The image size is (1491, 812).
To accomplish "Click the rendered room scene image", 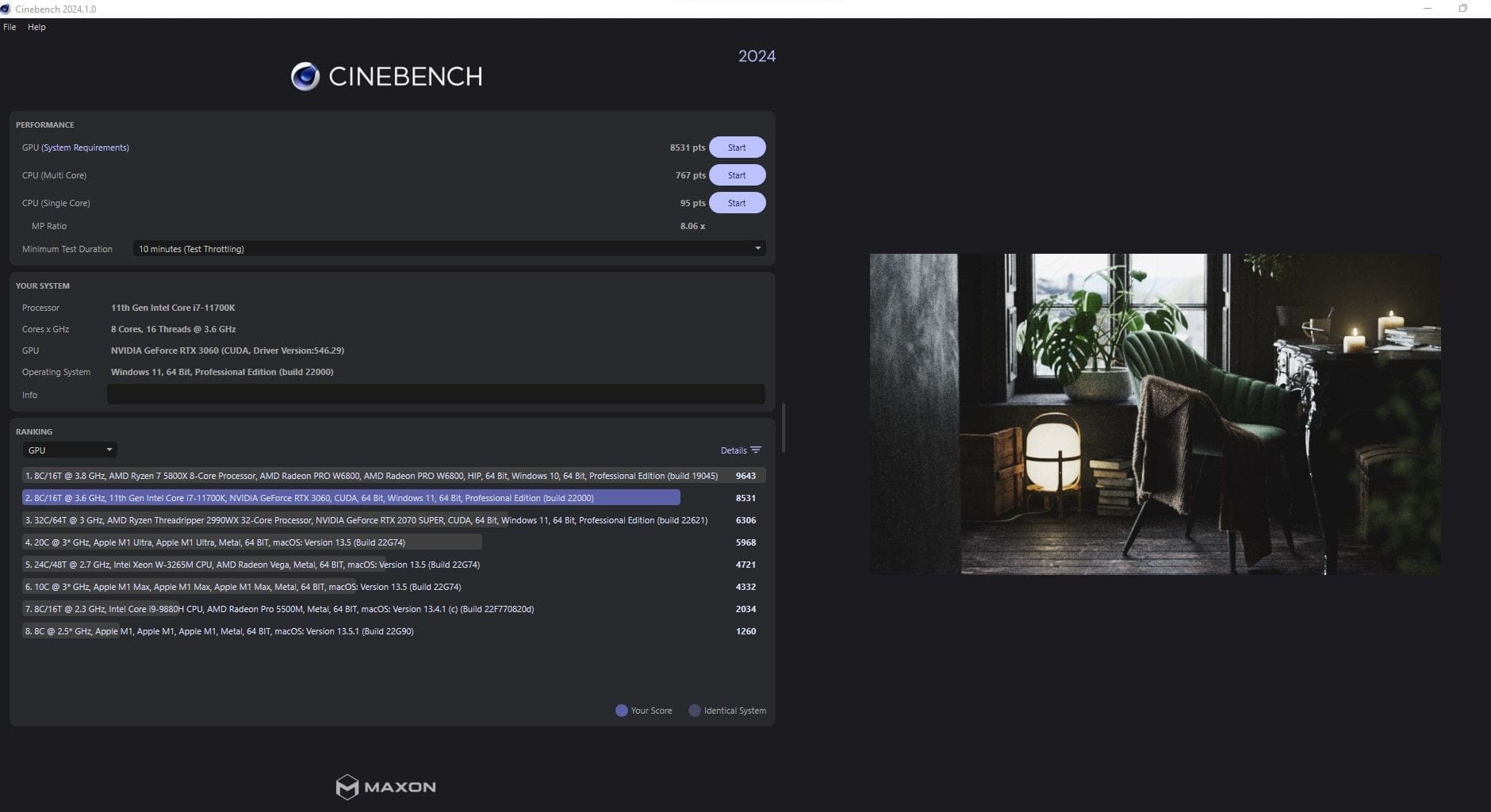I will pyautogui.click(x=1155, y=414).
